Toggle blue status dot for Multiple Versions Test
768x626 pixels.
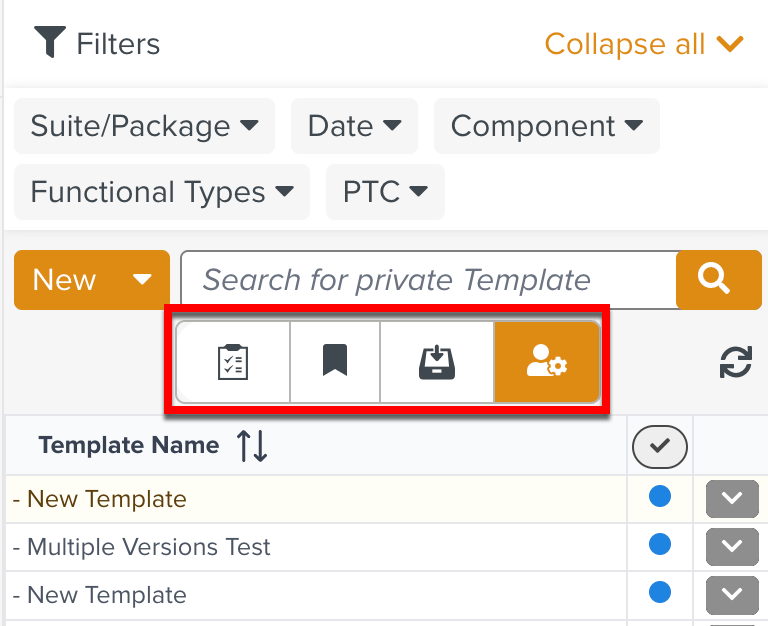point(660,545)
